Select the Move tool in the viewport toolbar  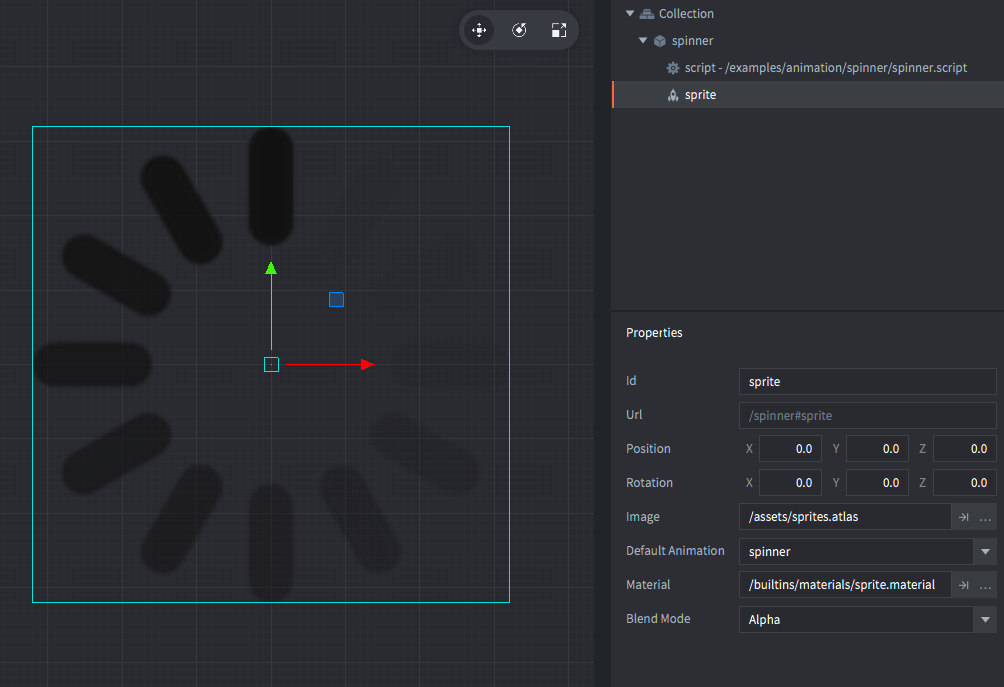479,31
